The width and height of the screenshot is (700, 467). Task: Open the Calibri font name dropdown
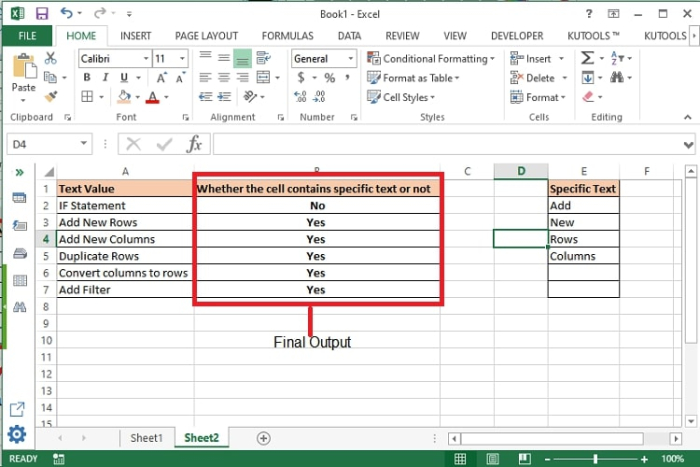click(x=146, y=58)
